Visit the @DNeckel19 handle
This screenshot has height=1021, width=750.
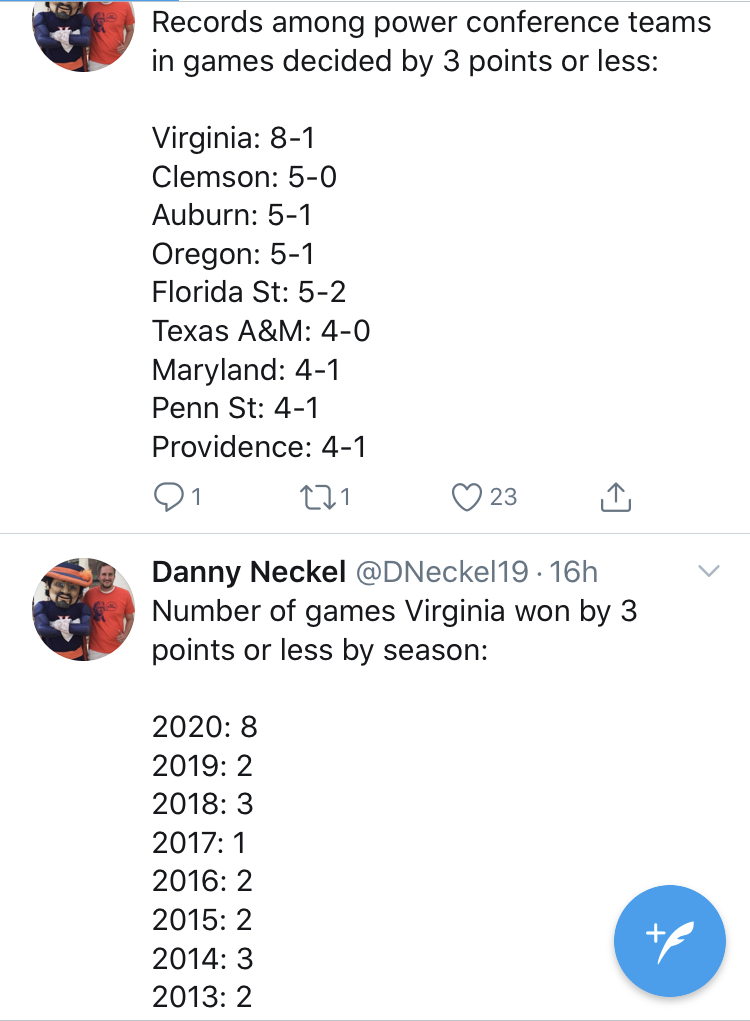(442, 572)
